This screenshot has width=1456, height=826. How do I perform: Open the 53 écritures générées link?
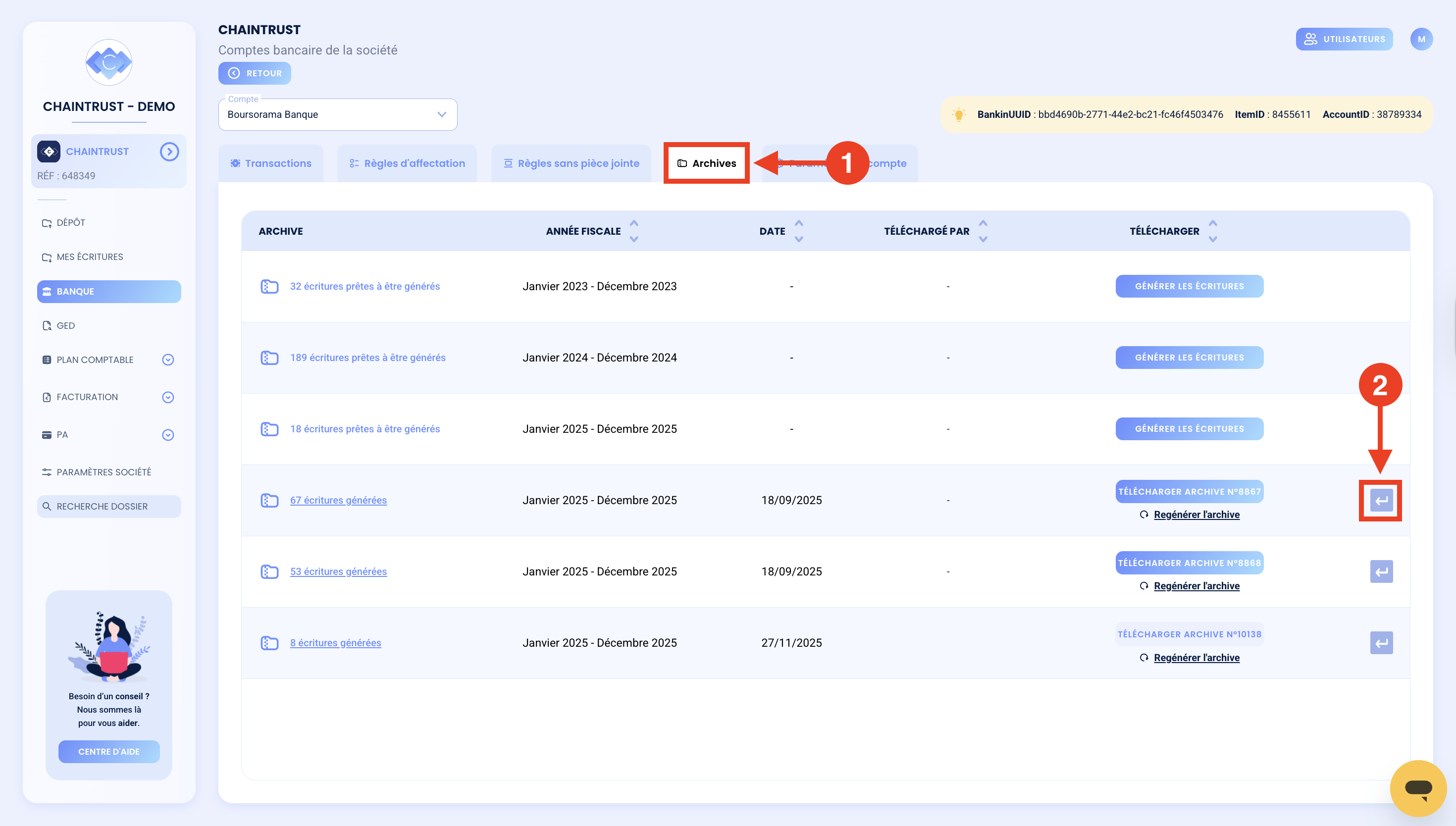pos(338,572)
